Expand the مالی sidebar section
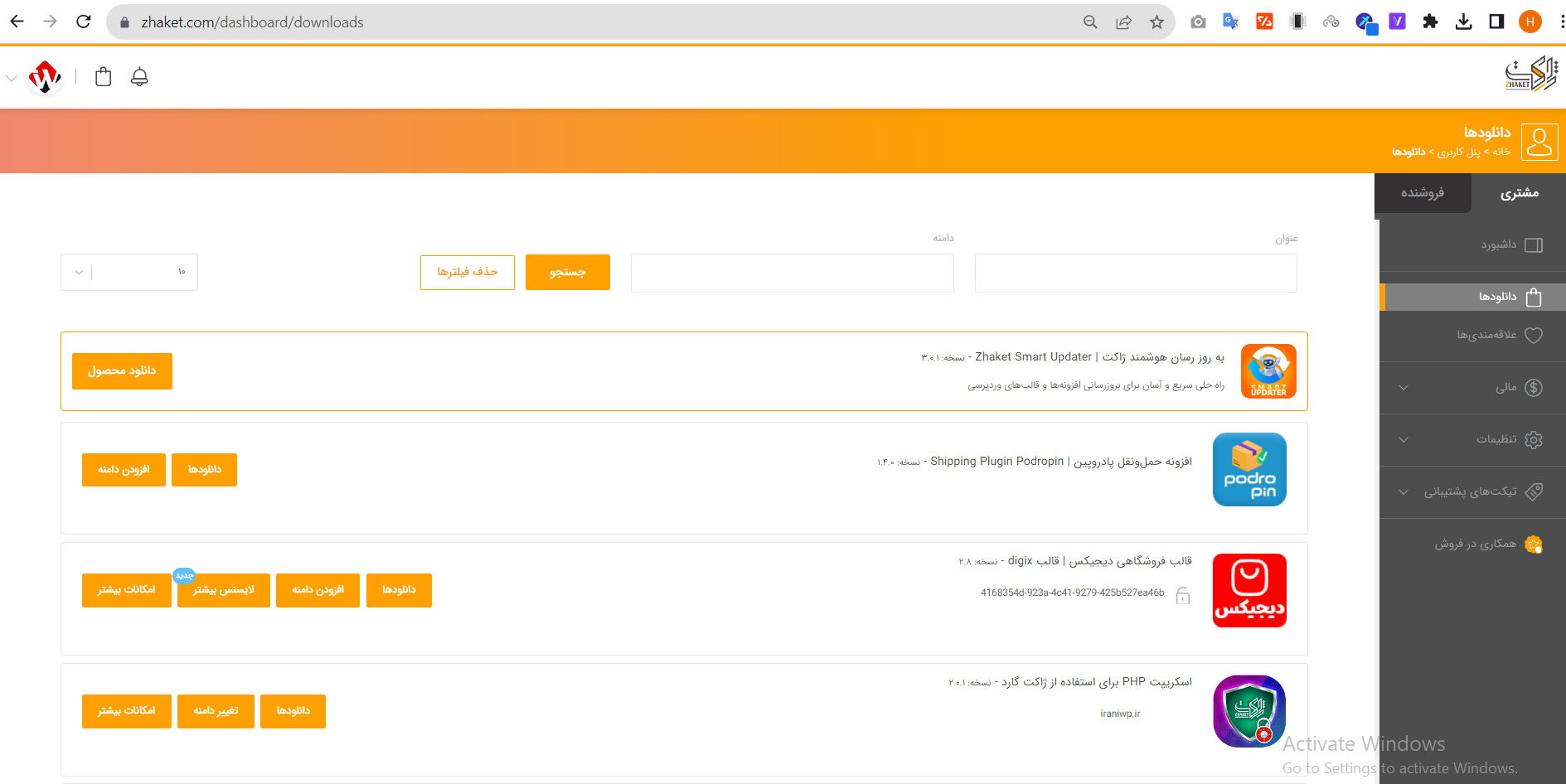 click(1472, 387)
